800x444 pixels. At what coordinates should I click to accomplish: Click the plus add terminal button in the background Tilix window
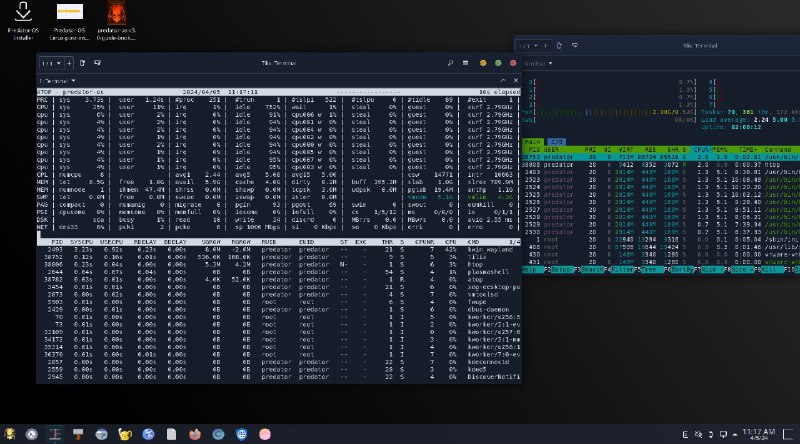(545, 46)
